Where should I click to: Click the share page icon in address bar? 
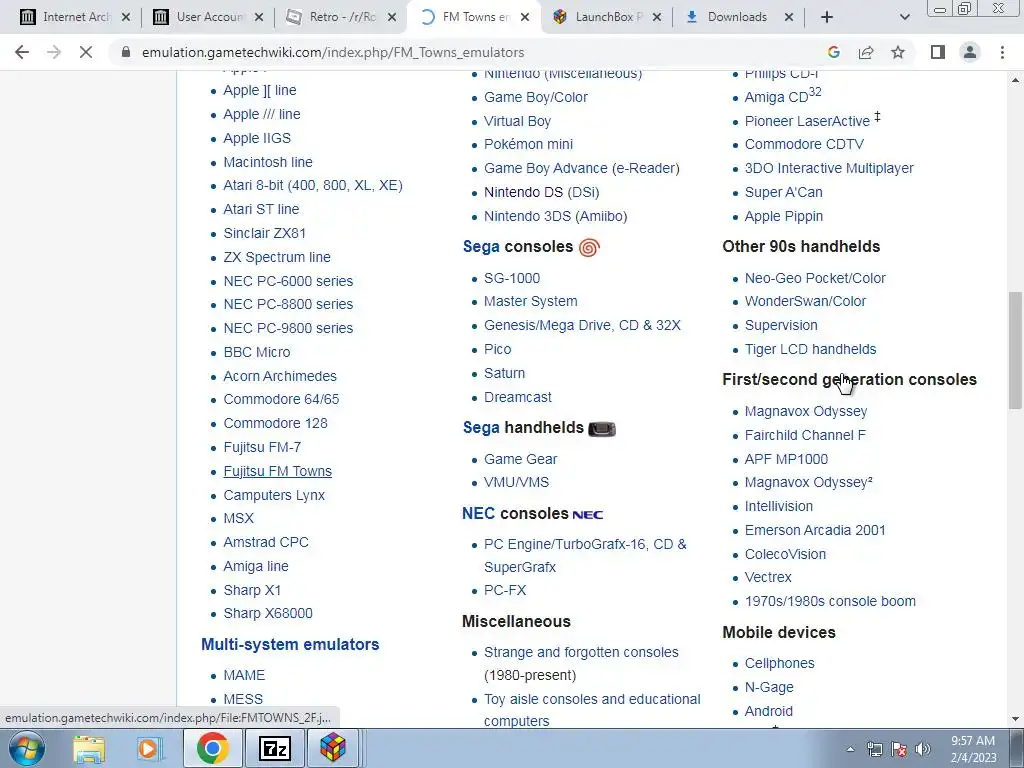coord(866,52)
